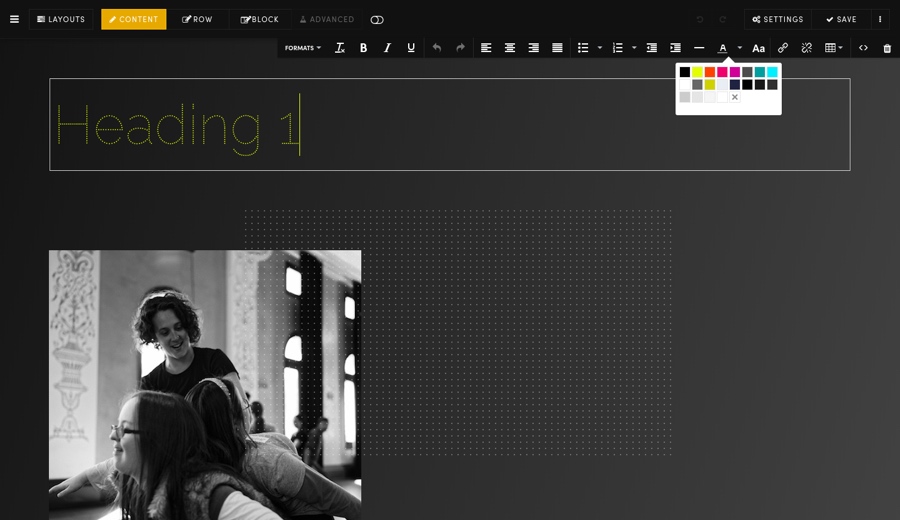900x520 pixels.
Task: Open the Formats dropdown
Action: coord(303,48)
